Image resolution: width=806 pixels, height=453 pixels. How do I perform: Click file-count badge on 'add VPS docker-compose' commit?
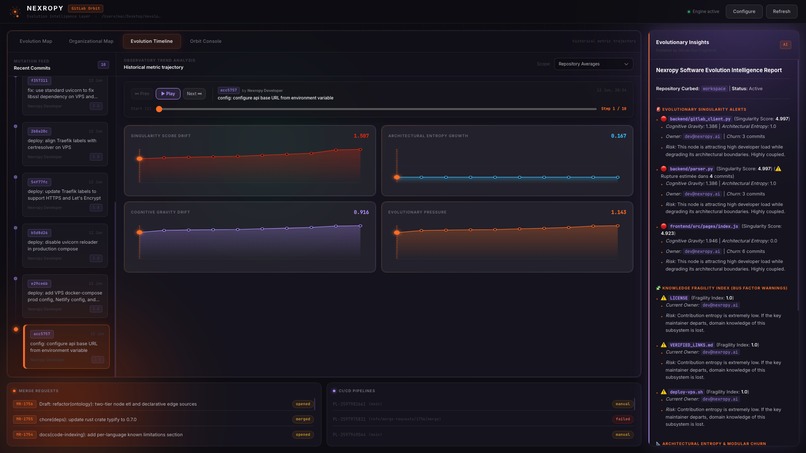tap(96, 309)
